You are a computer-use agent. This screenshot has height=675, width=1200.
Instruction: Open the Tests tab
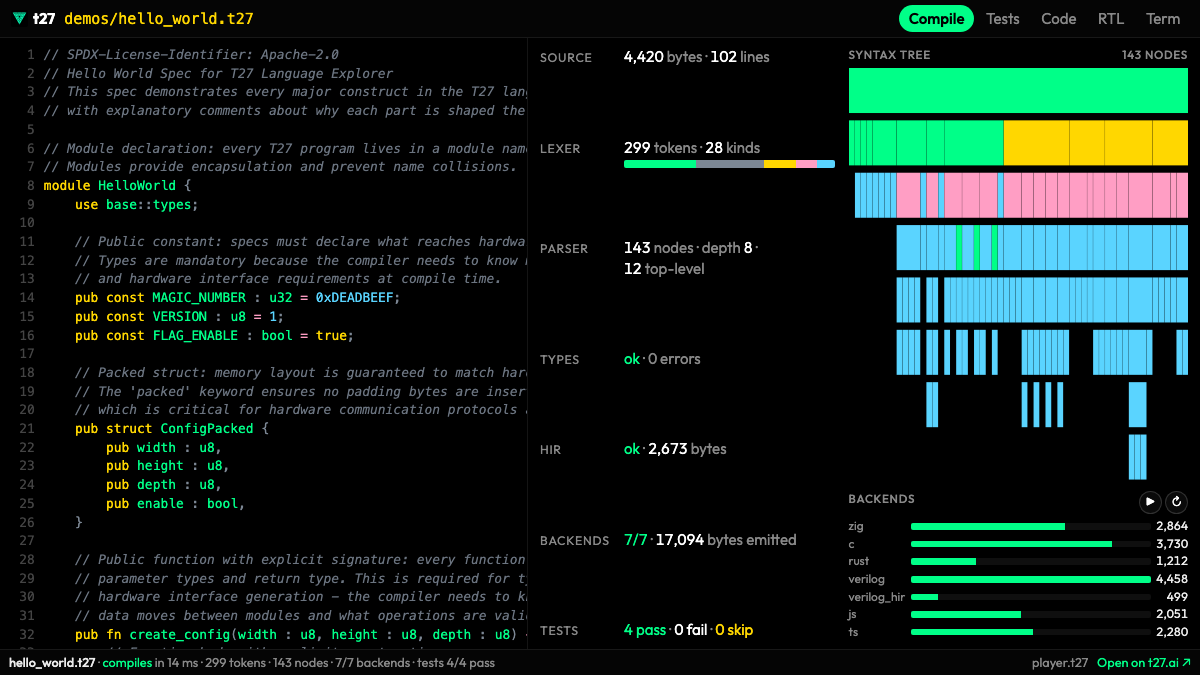click(1003, 19)
